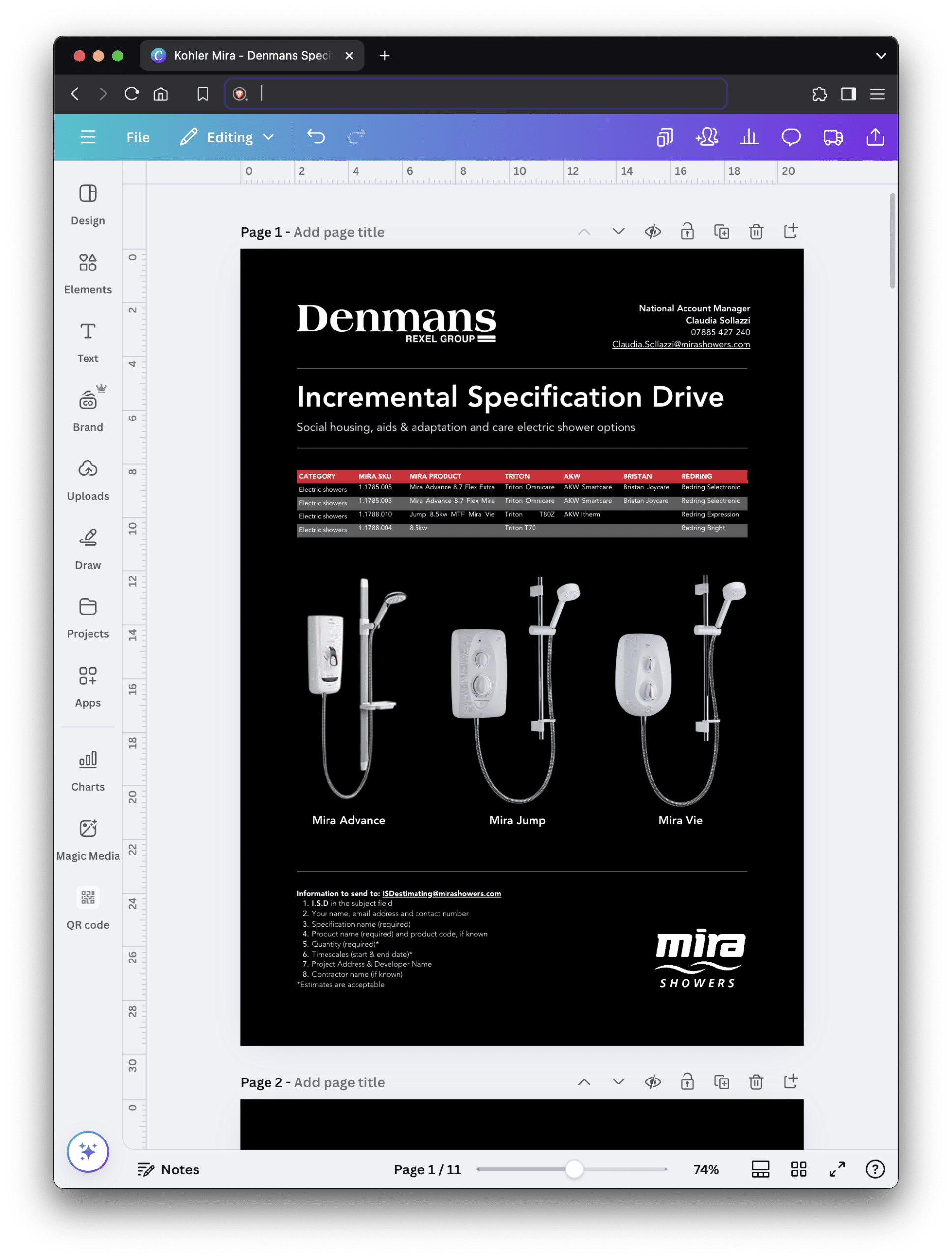Open browser tab list chevron
The image size is (952, 1259).
880,56
